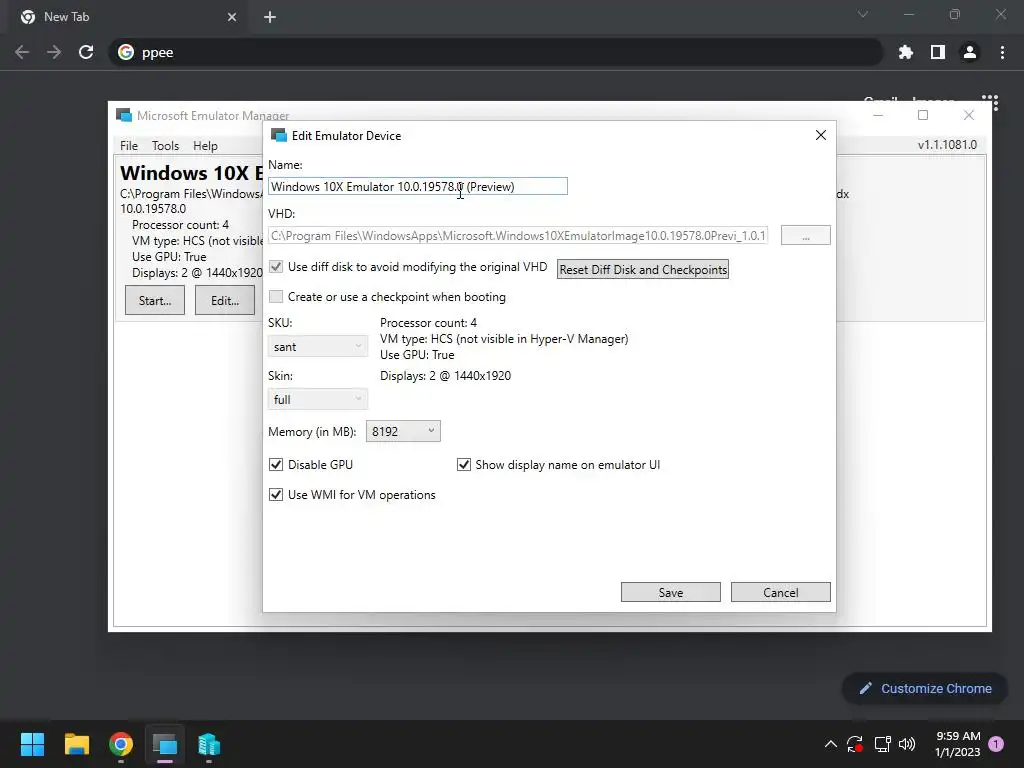This screenshot has width=1024, height=768.
Task: Click the emulator Name text field
Action: (x=417, y=186)
